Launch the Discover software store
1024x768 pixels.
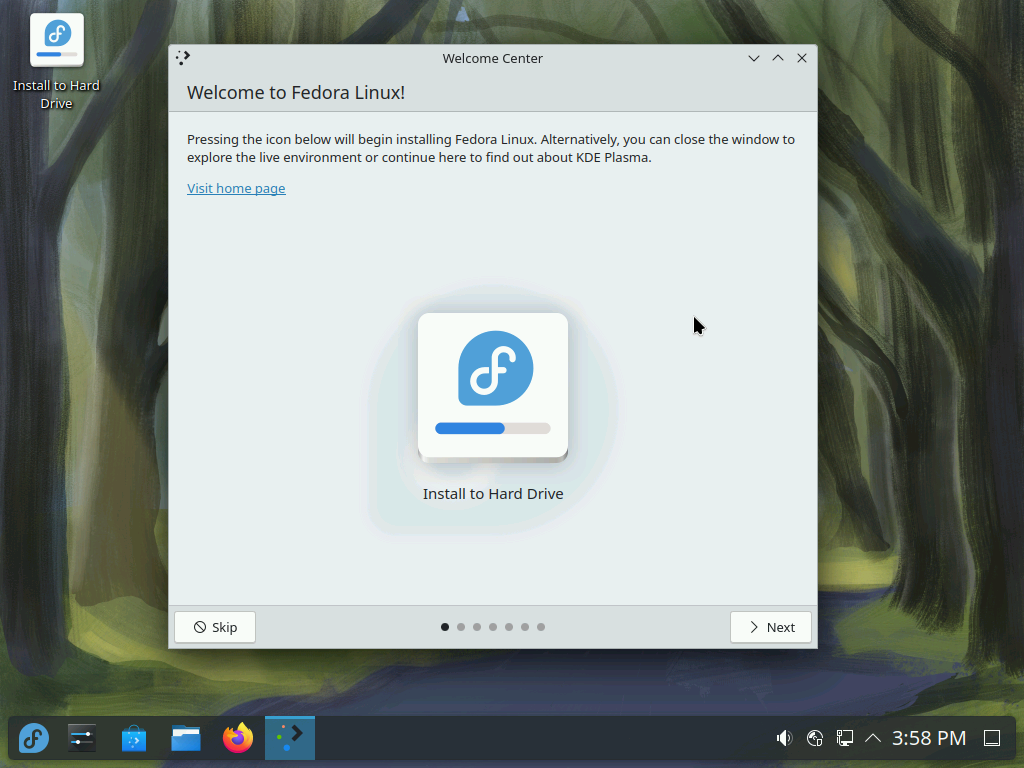[x=134, y=739]
